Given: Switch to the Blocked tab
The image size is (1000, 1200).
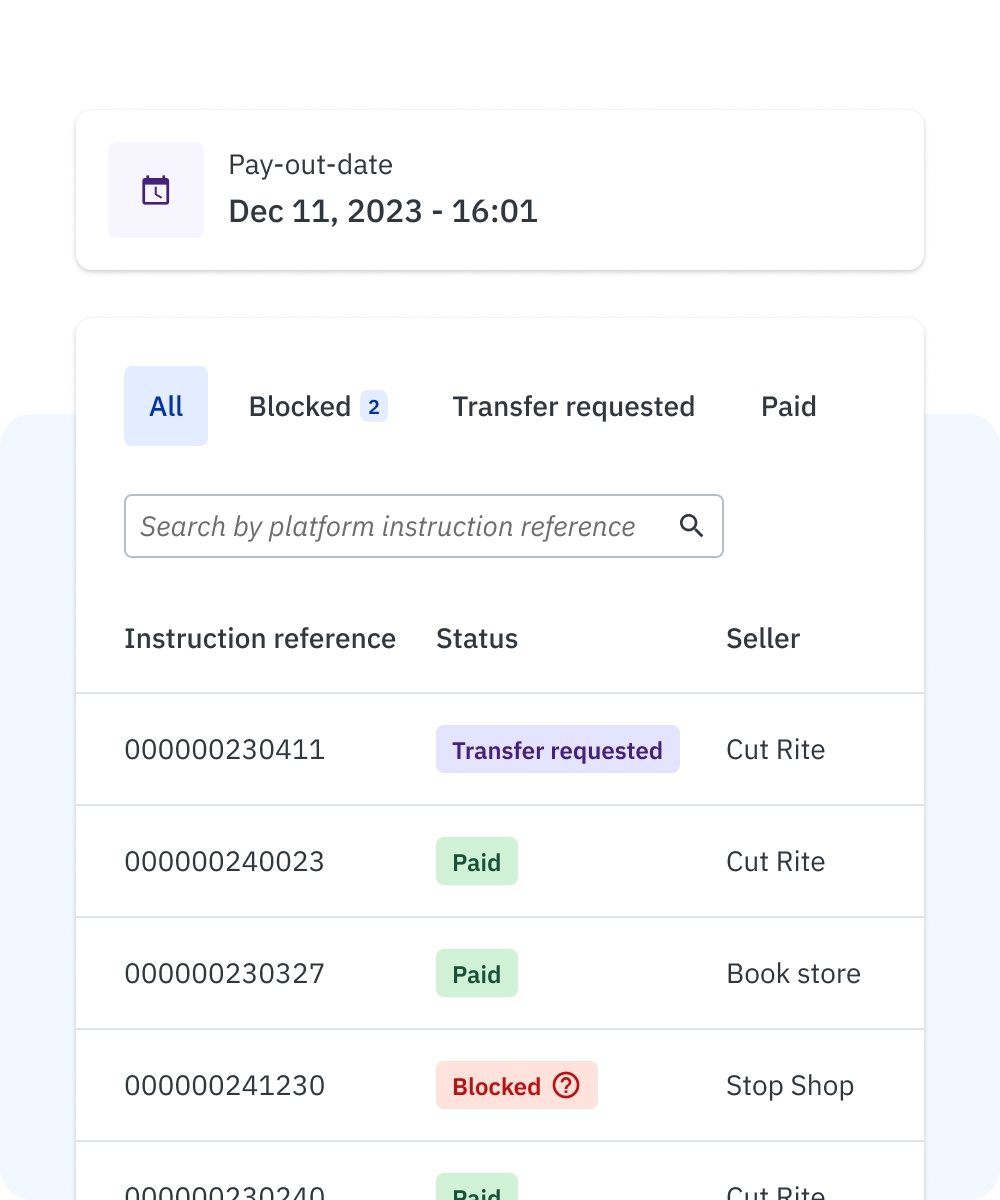Looking at the screenshot, I should coord(299,406).
